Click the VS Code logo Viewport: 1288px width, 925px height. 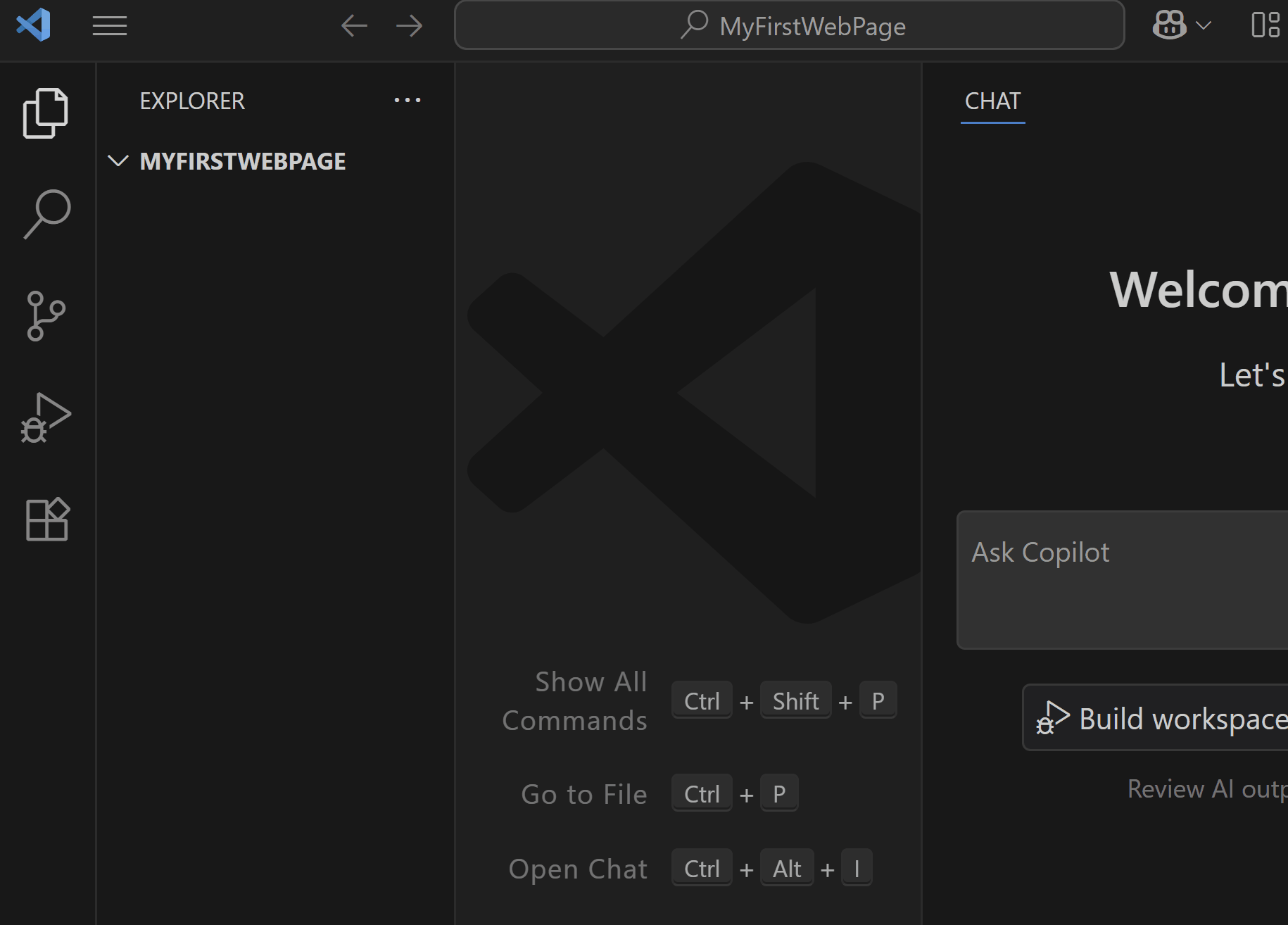pyautogui.click(x=32, y=25)
